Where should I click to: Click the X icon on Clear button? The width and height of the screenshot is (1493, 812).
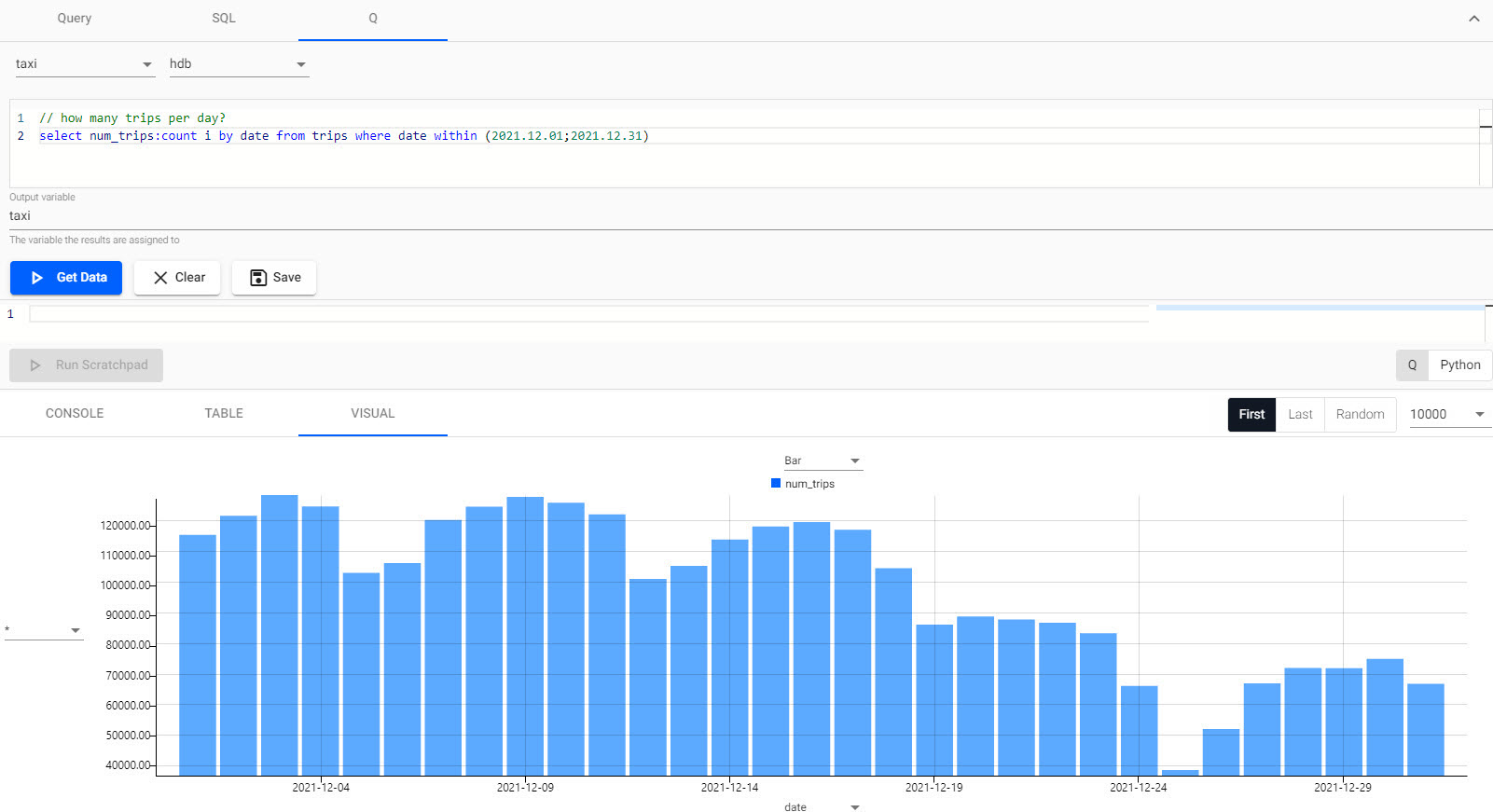(160, 278)
